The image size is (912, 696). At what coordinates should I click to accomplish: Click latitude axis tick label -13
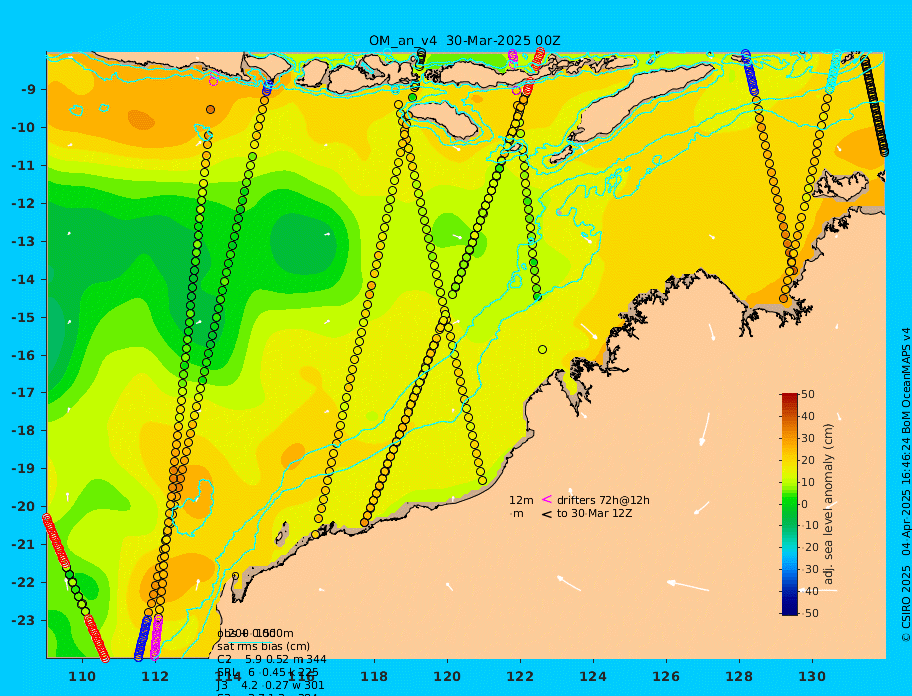(23, 241)
